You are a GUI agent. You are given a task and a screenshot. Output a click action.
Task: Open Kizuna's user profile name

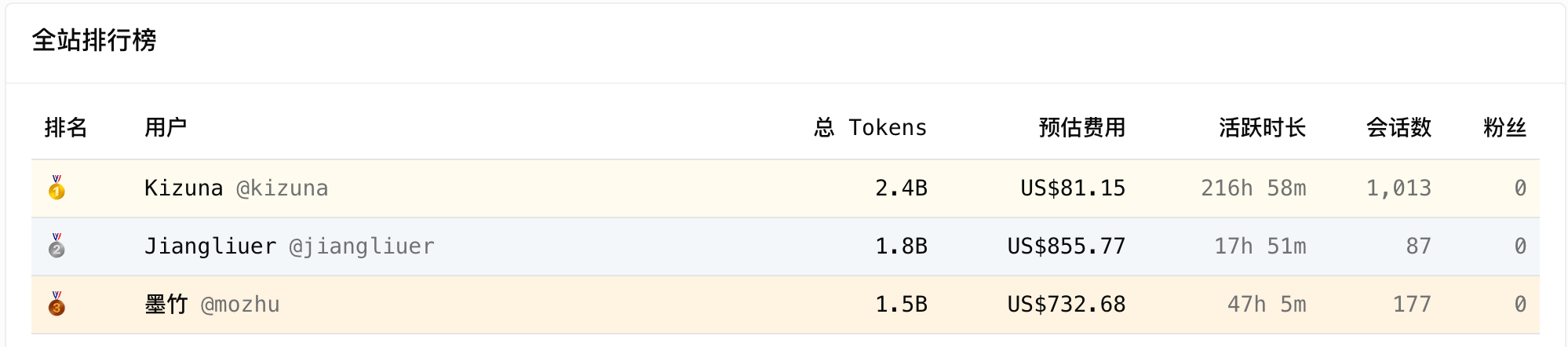click(x=184, y=188)
